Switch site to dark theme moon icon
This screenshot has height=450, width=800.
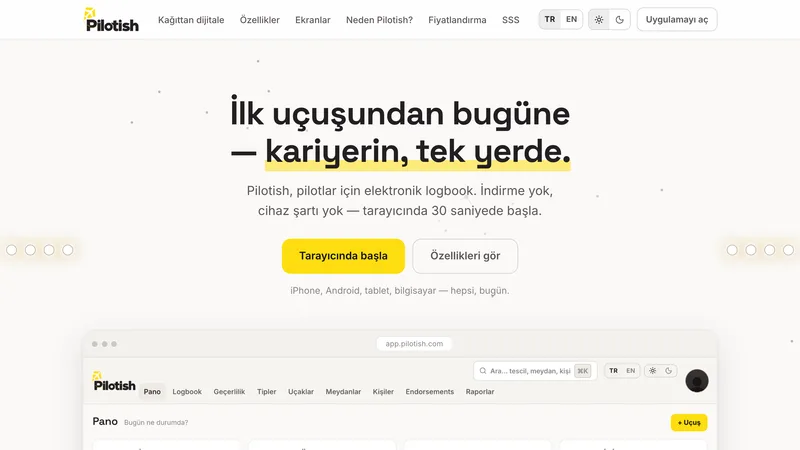tap(619, 20)
